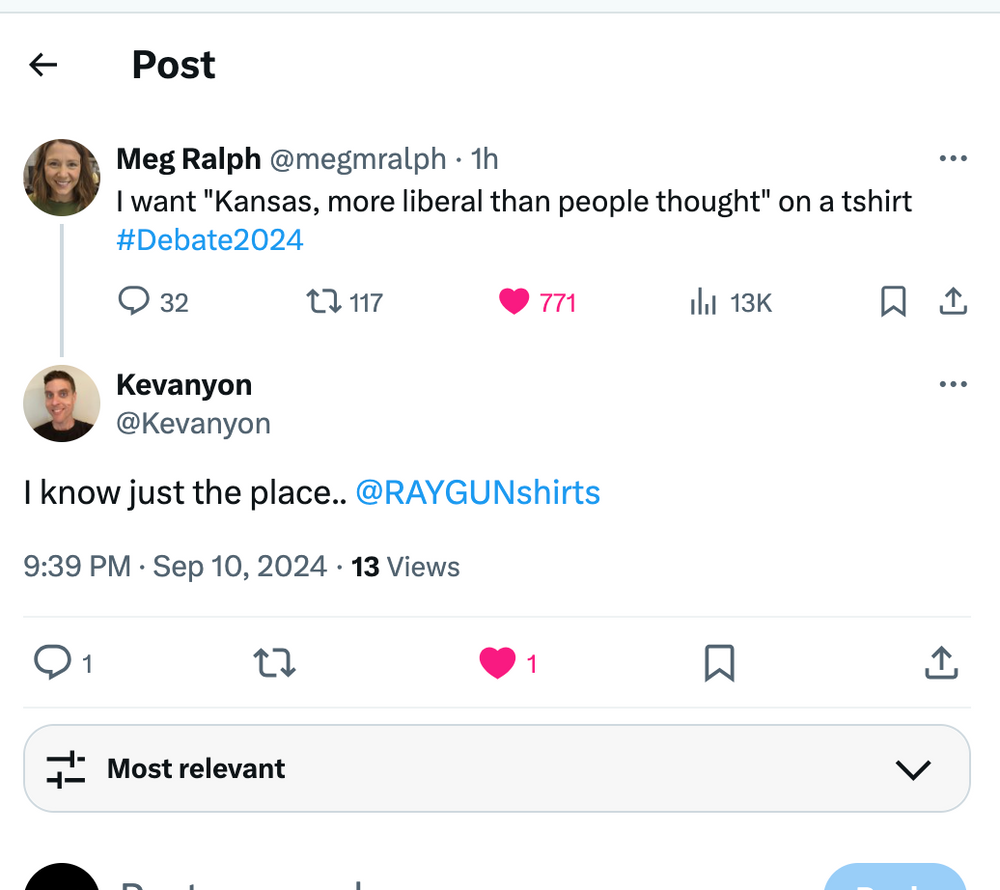Unlike Kevanyon's post
Image resolution: width=1000 pixels, height=890 pixels.
tap(497, 661)
